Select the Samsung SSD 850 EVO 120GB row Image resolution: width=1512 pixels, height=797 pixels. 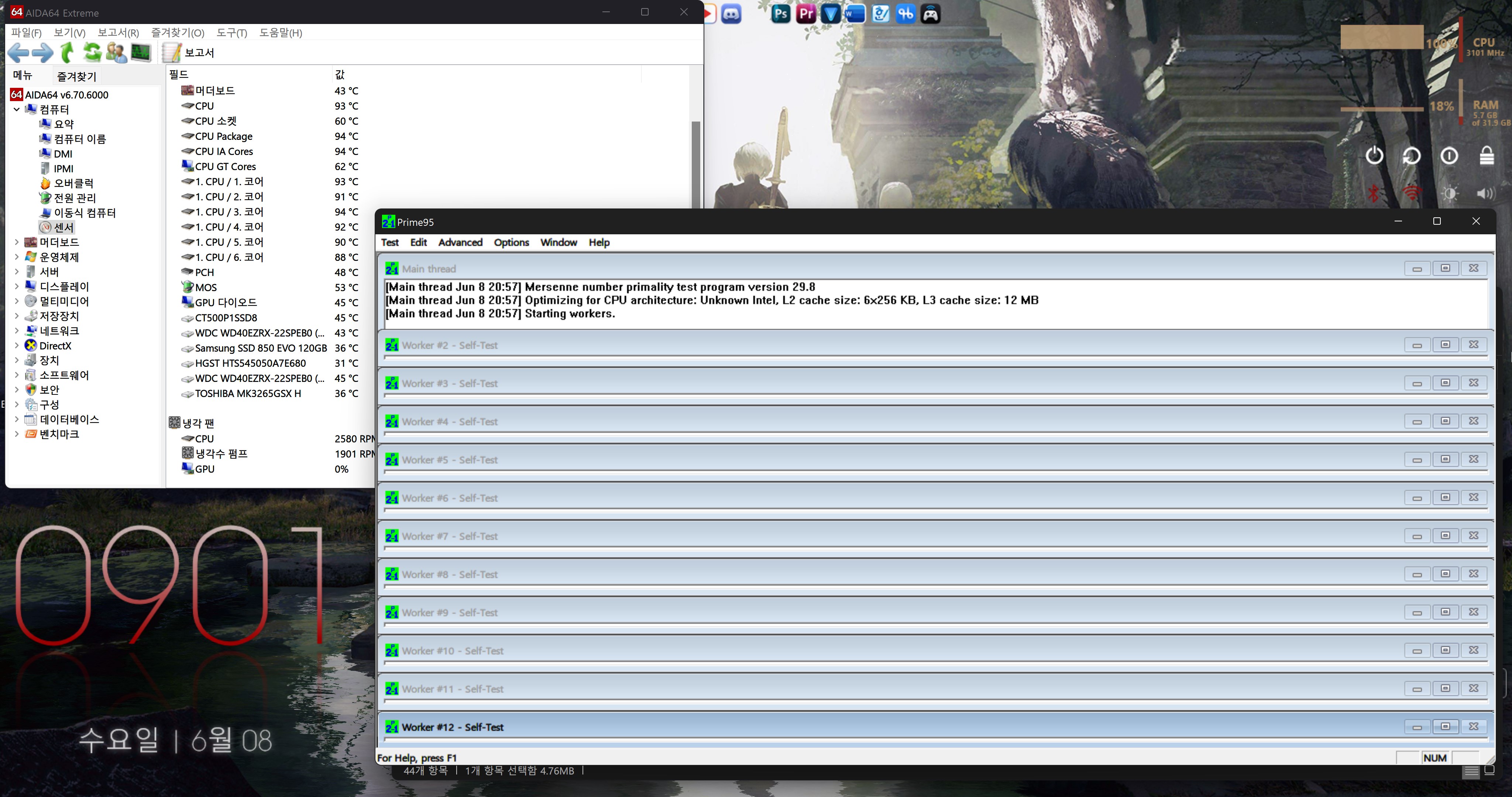pyautogui.click(x=270, y=348)
